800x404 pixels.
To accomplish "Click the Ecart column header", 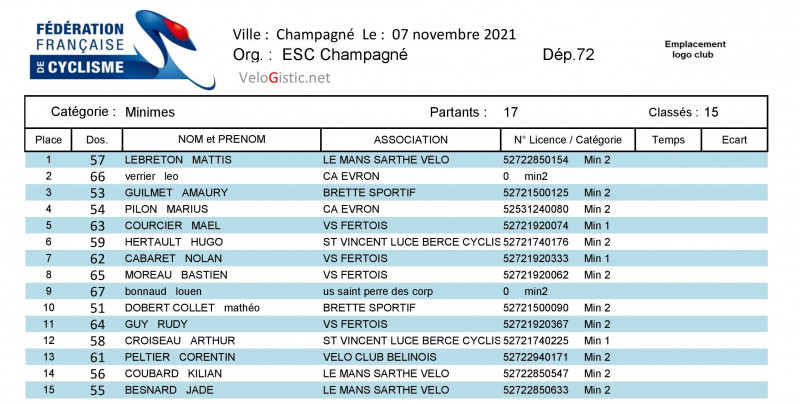I will click(x=734, y=140).
